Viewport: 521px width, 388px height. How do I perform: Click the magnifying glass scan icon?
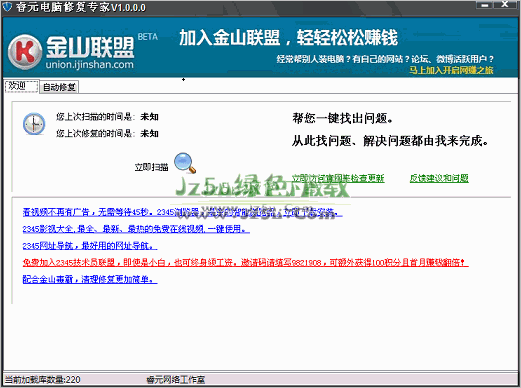coord(185,163)
